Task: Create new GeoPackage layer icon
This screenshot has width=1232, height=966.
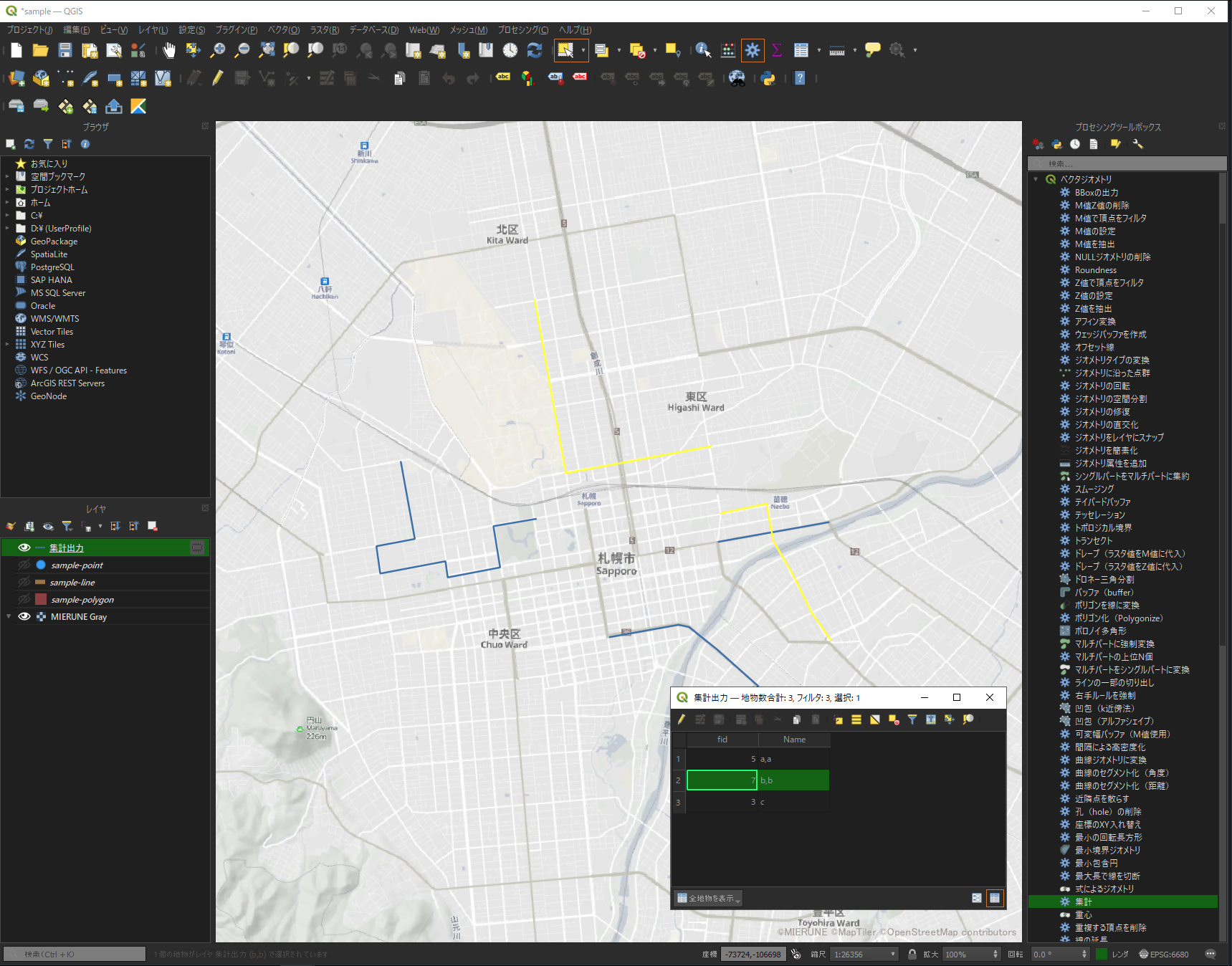Action: coord(41,78)
